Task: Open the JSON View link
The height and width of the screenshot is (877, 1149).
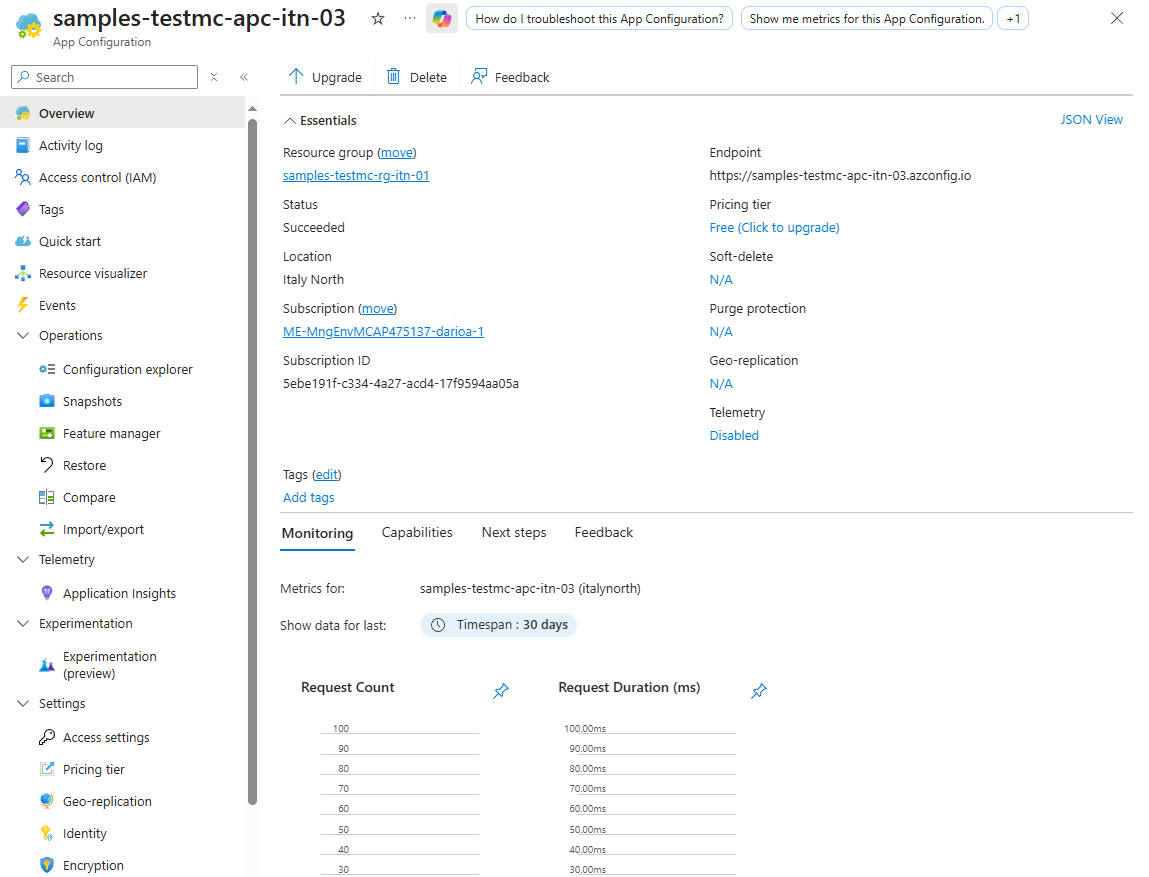Action: click(1091, 120)
